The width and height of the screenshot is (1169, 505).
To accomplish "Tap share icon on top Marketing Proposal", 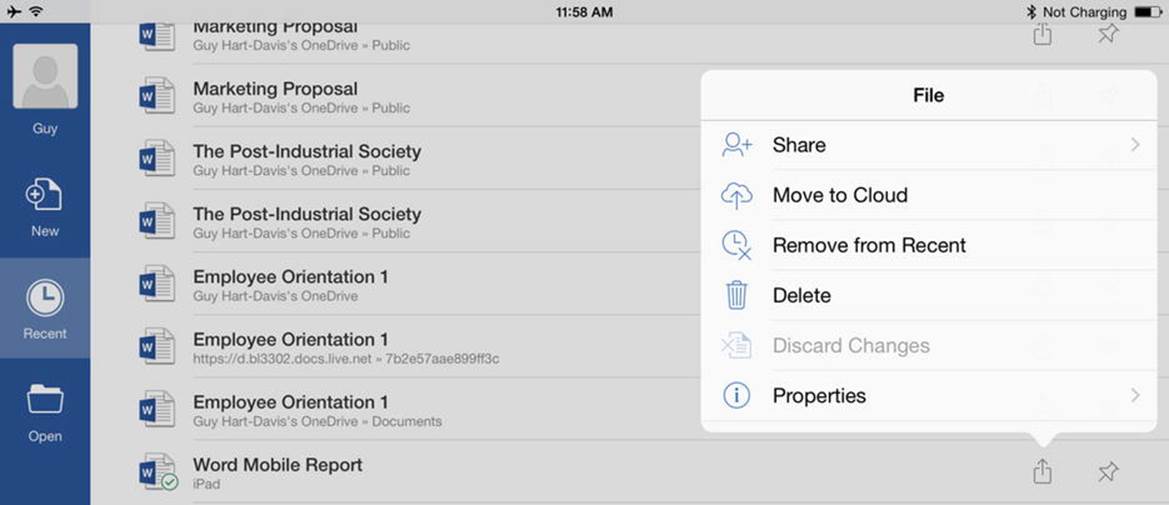I will pos(1042,34).
